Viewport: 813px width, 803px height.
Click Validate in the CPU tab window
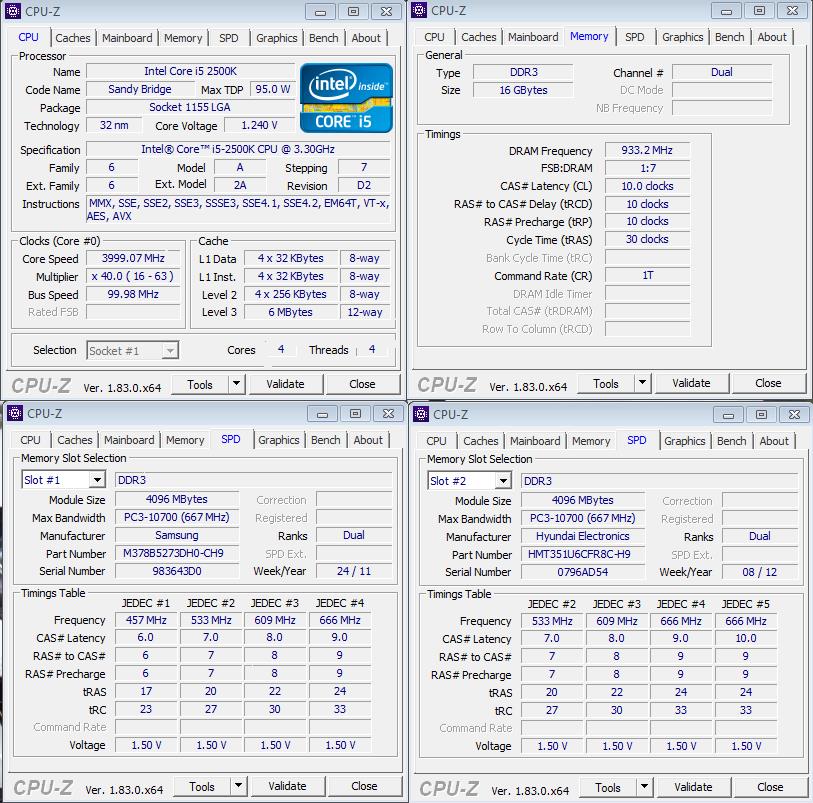tap(286, 384)
